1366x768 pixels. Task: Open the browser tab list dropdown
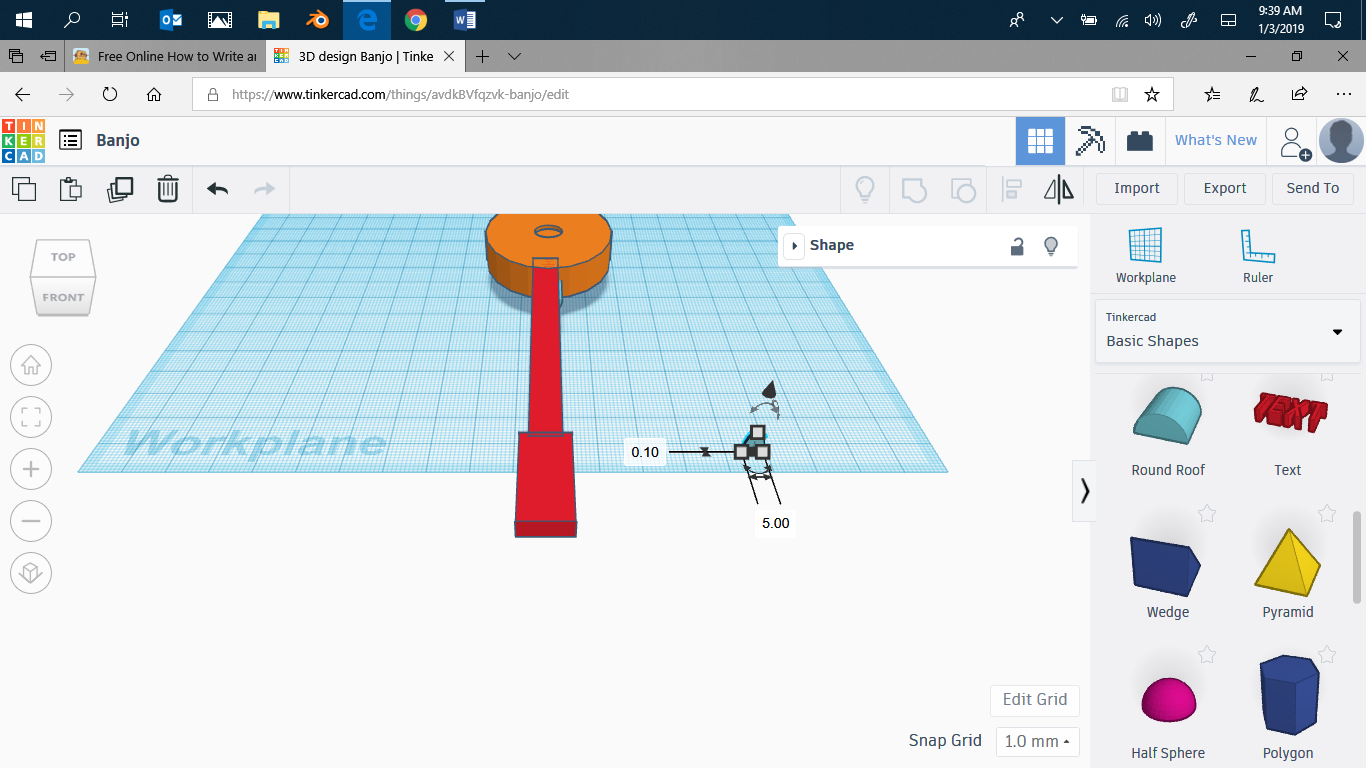click(x=514, y=57)
